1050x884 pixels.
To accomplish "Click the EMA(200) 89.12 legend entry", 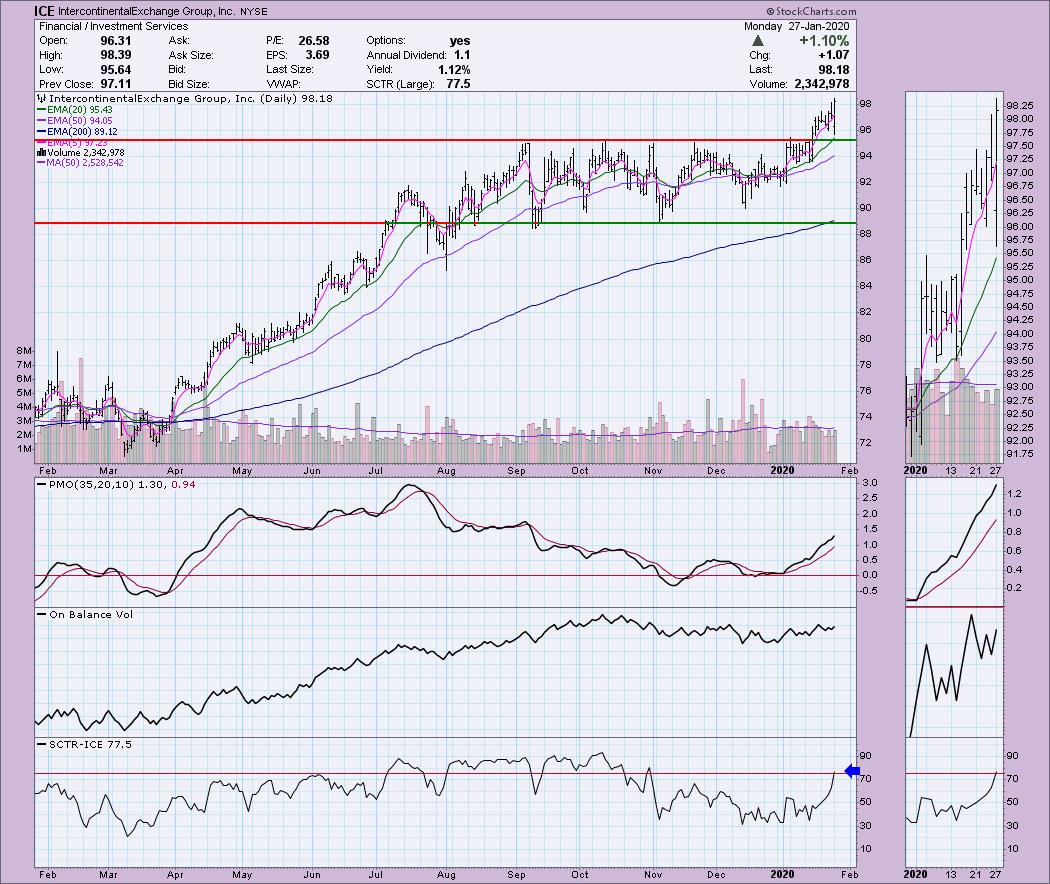I will (x=78, y=132).
